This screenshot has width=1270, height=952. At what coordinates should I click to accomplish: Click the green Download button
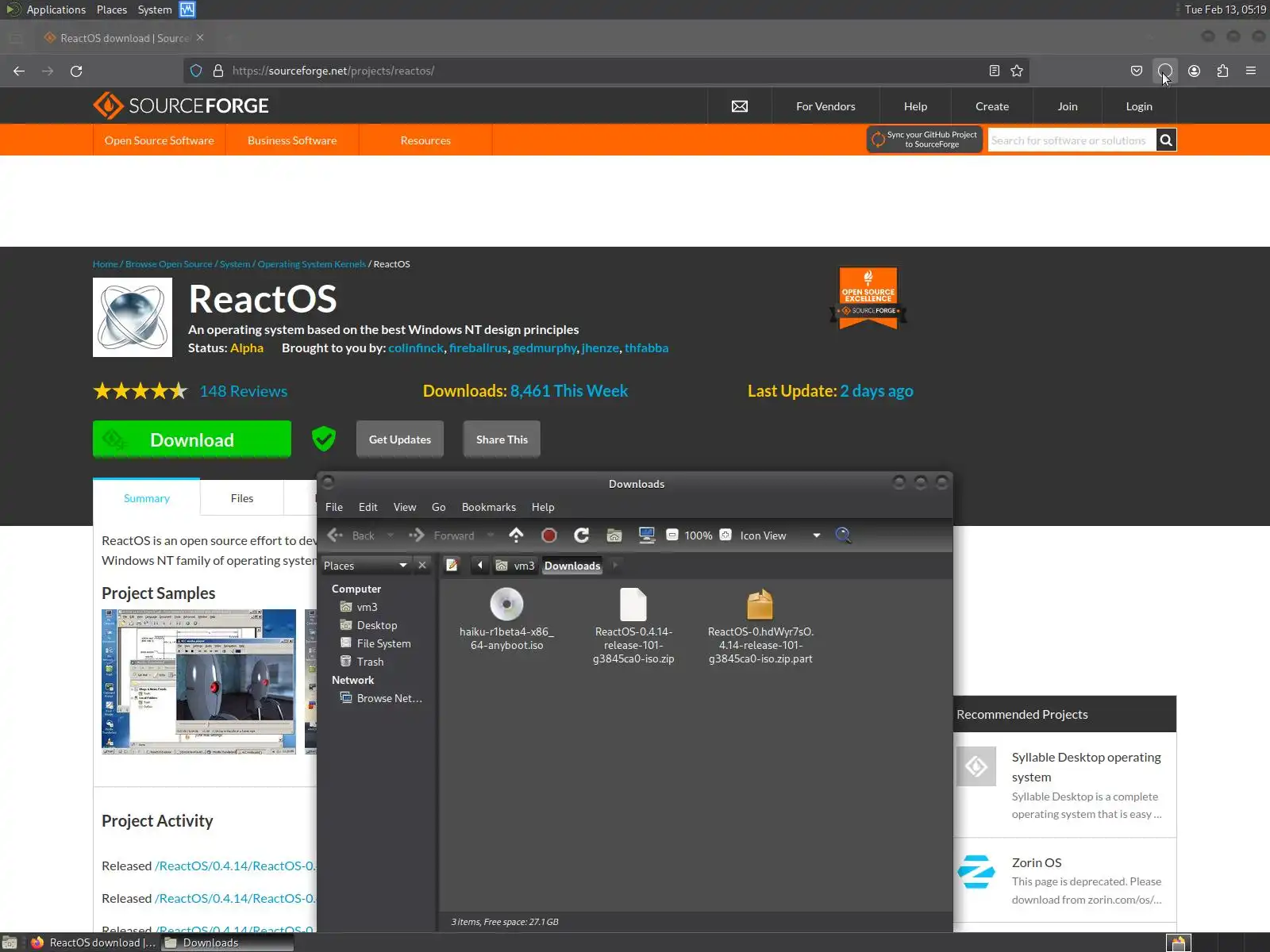click(192, 440)
